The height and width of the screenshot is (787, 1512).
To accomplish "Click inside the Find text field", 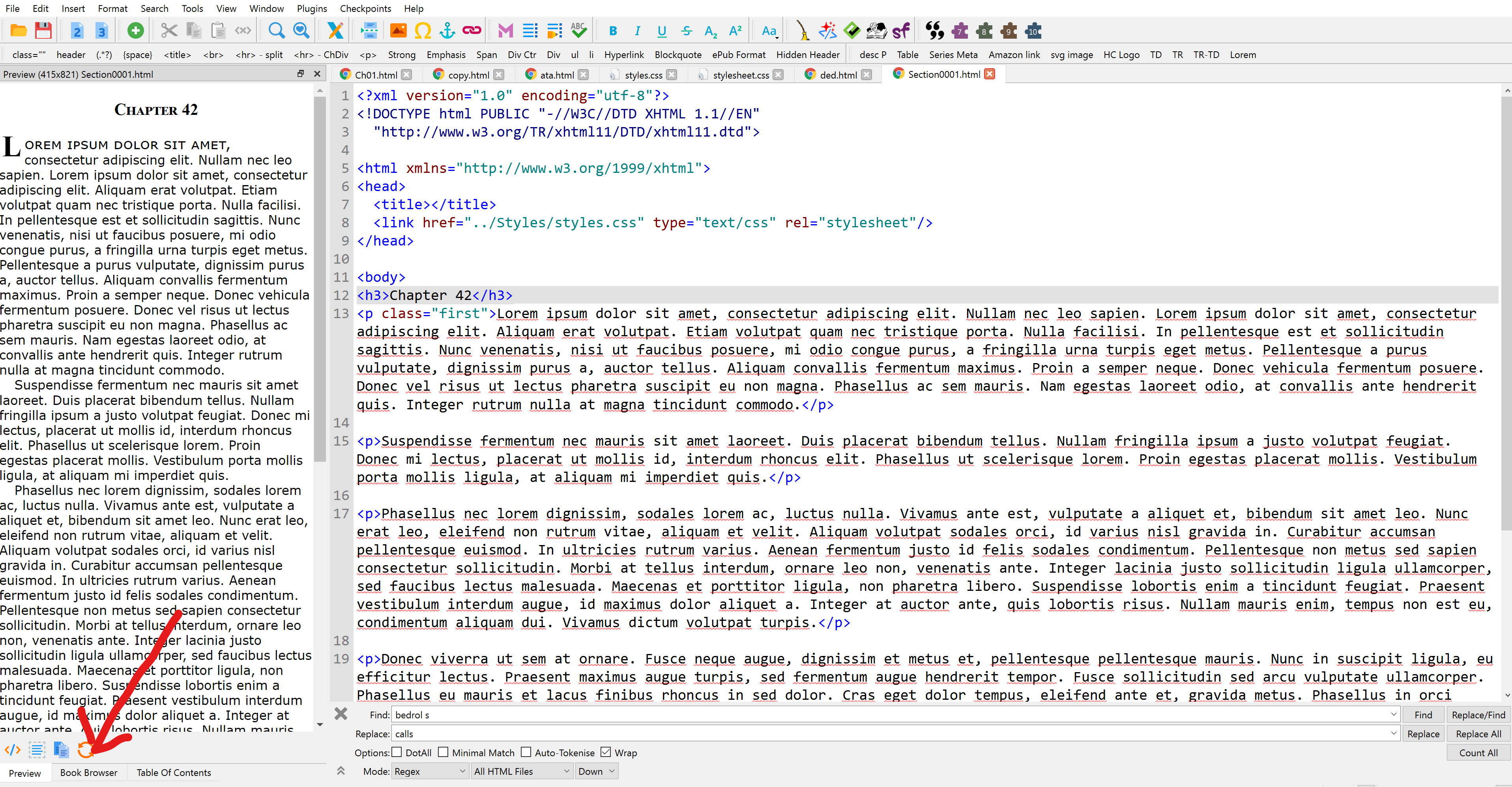I will tap(880, 715).
